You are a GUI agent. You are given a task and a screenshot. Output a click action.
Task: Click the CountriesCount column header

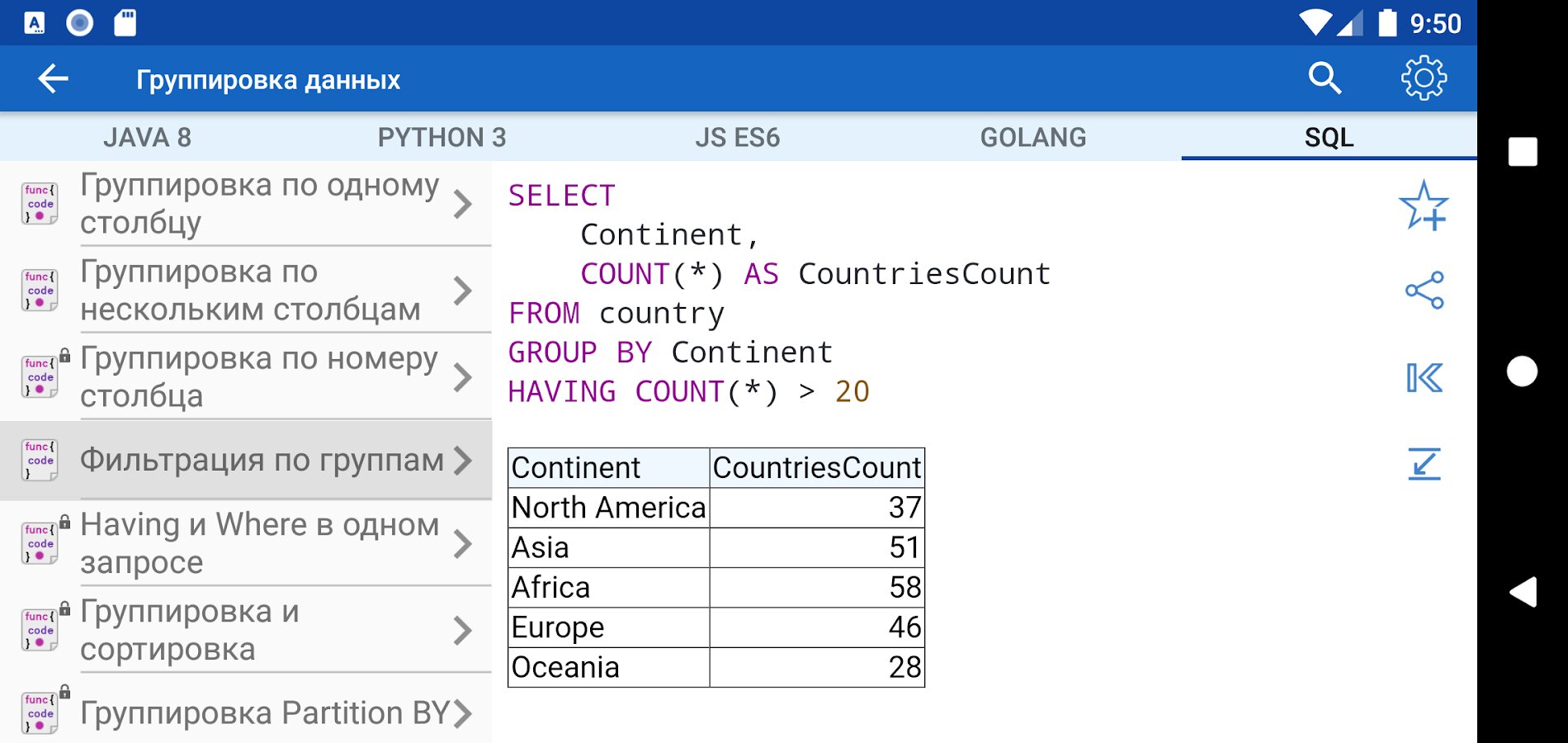tap(817, 468)
